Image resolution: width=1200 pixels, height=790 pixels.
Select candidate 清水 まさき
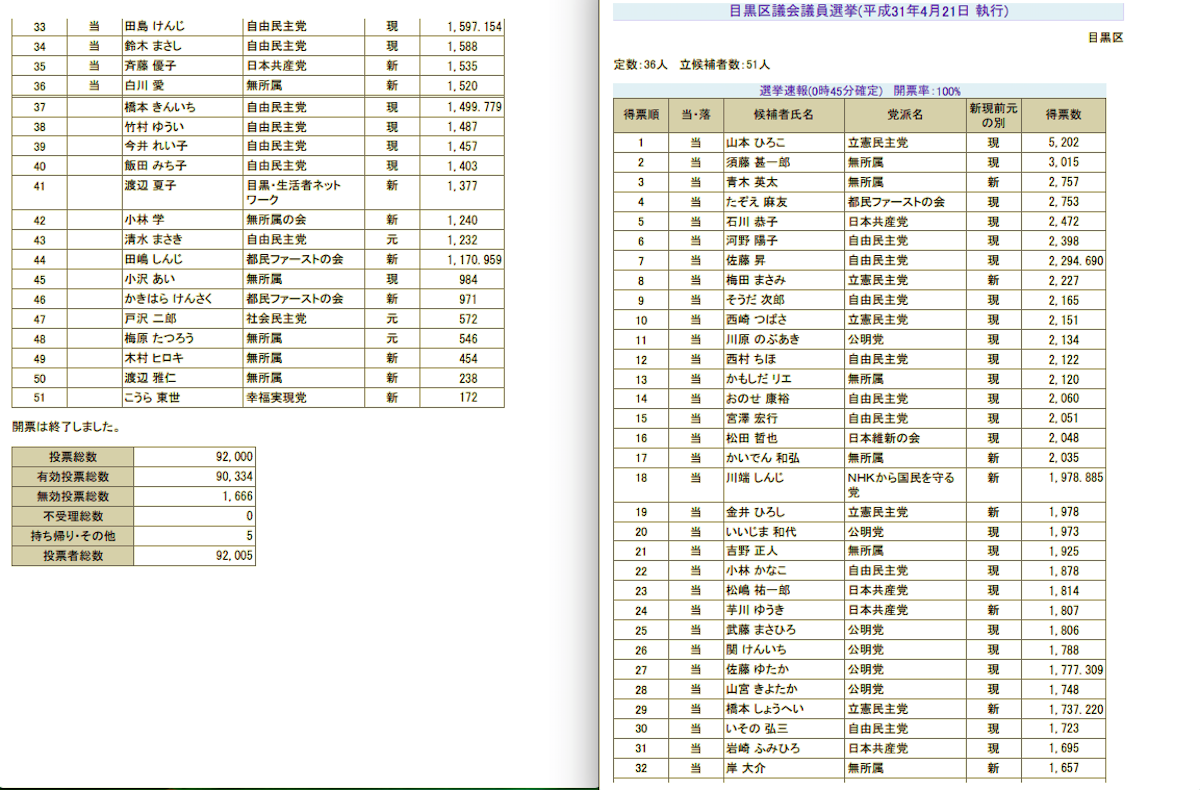[x=153, y=240]
